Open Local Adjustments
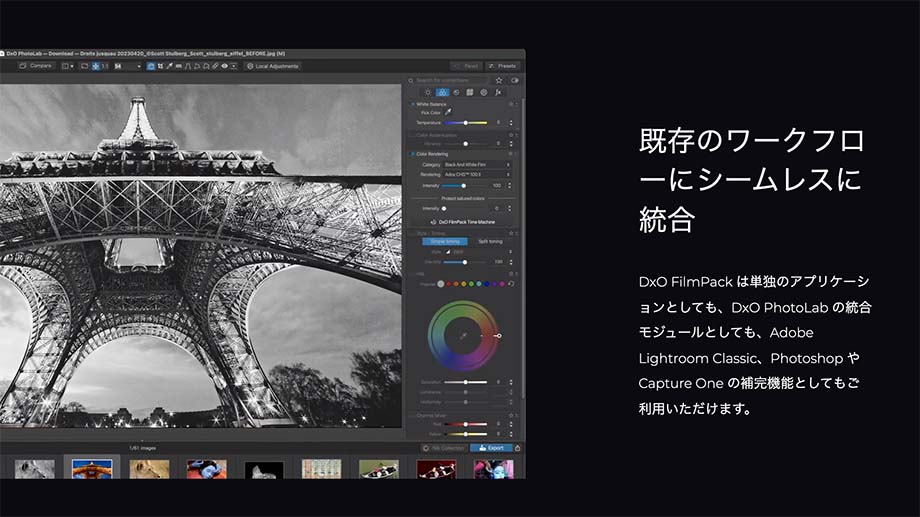 pyautogui.click(x=273, y=66)
